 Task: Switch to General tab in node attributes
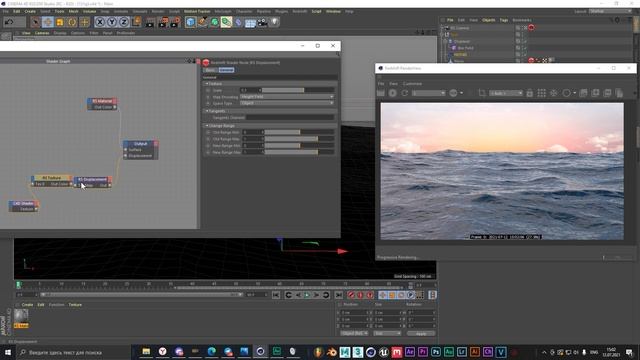[226, 70]
